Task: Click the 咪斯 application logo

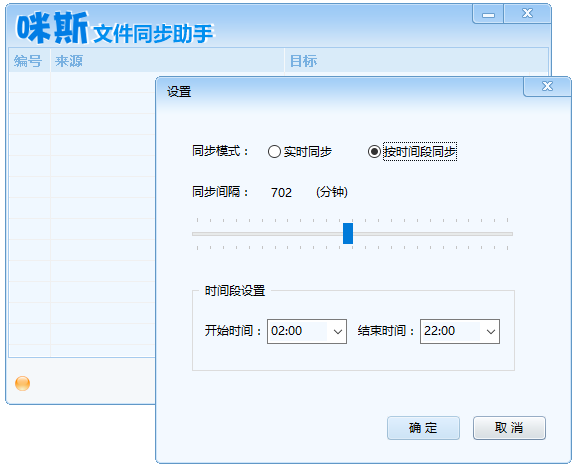Action: pyautogui.click(x=52, y=28)
